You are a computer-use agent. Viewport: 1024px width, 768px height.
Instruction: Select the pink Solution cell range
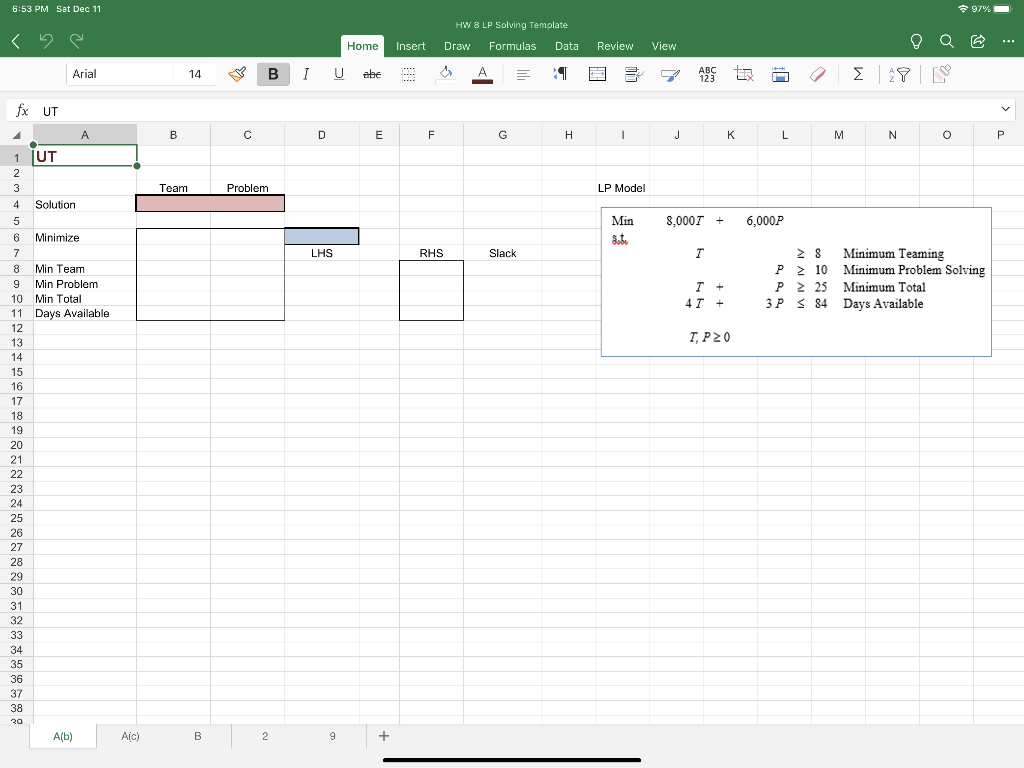pos(210,204)
